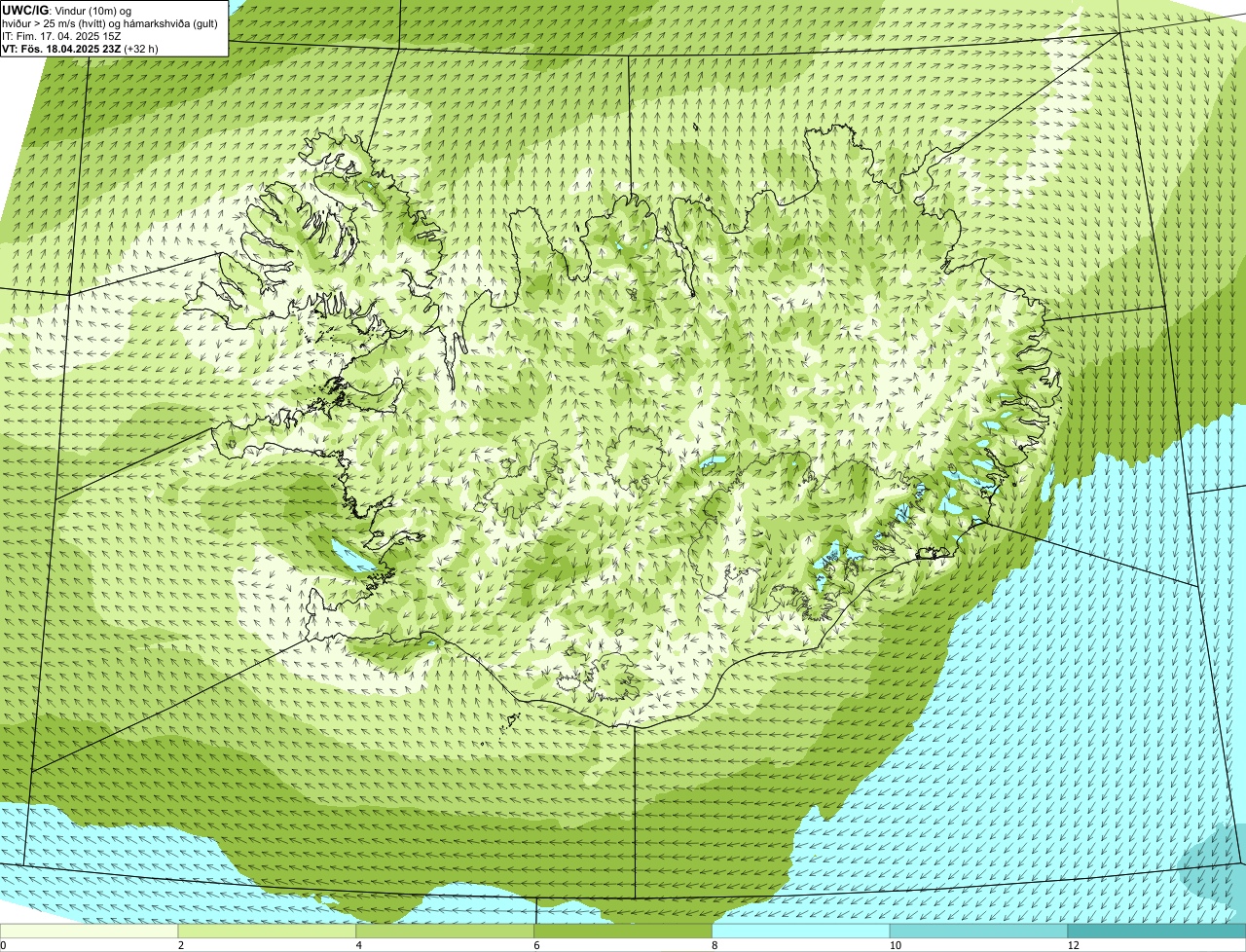Click the legend scale label "0"
This screenshot has height=952, width=1246.
3,945
